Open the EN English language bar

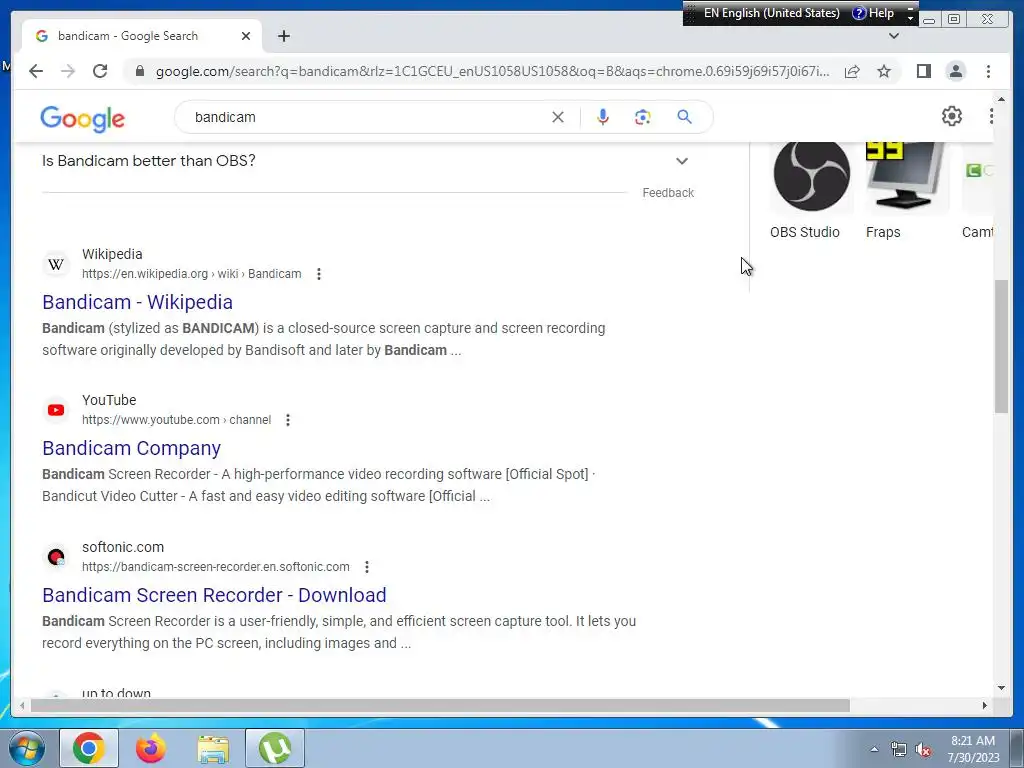coord(771,13)
